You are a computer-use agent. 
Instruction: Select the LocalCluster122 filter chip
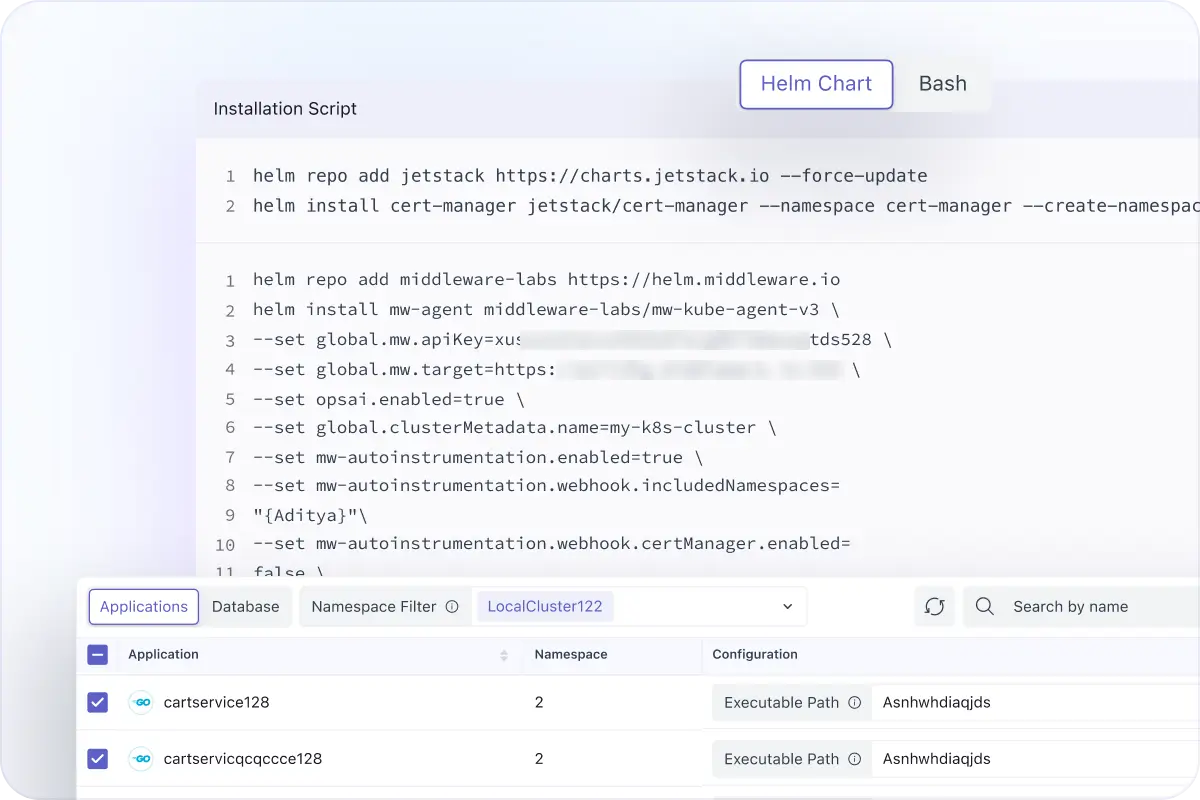tap(545, 606)
